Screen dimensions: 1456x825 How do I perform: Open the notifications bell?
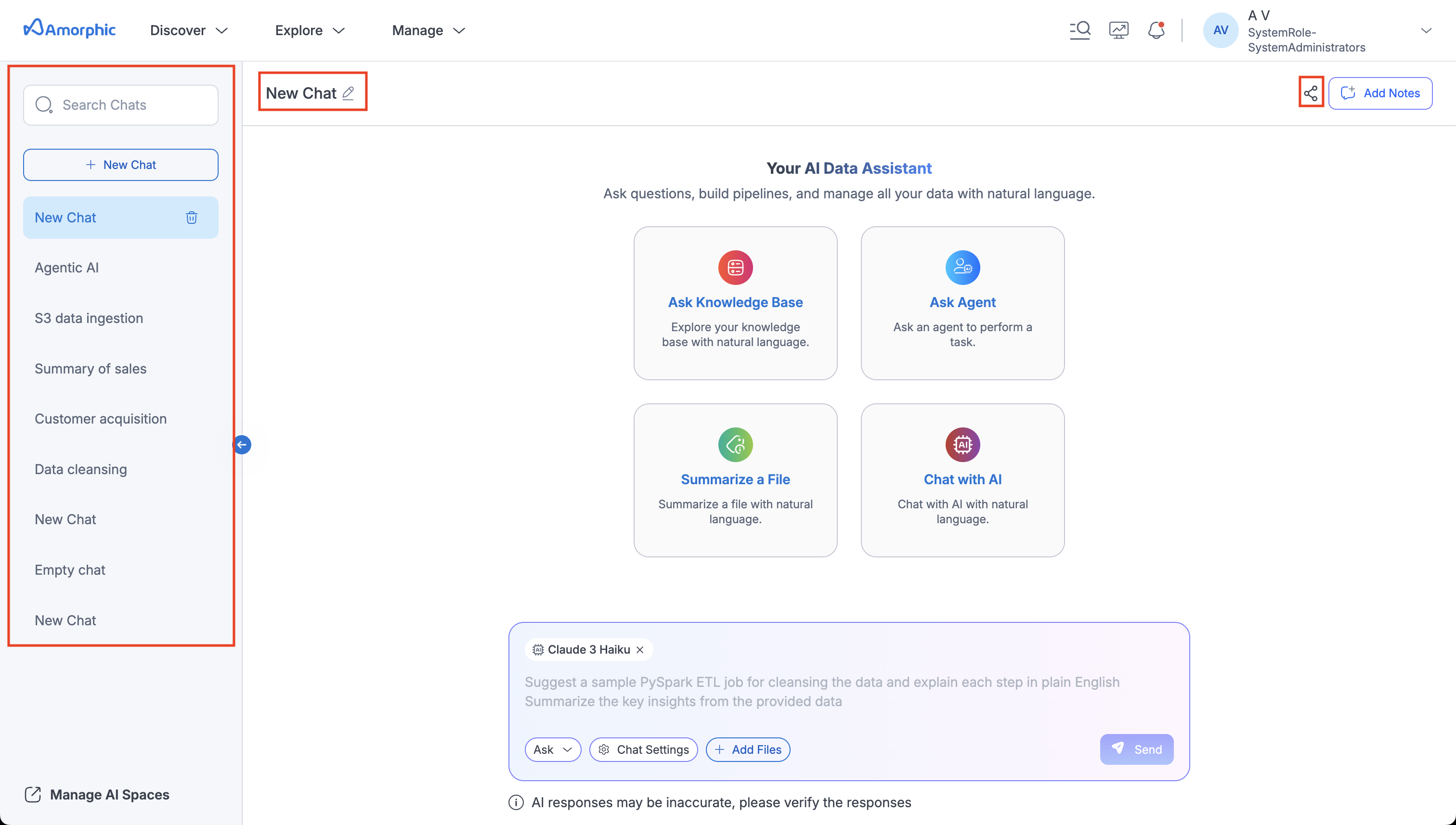tap(1156, 30)
